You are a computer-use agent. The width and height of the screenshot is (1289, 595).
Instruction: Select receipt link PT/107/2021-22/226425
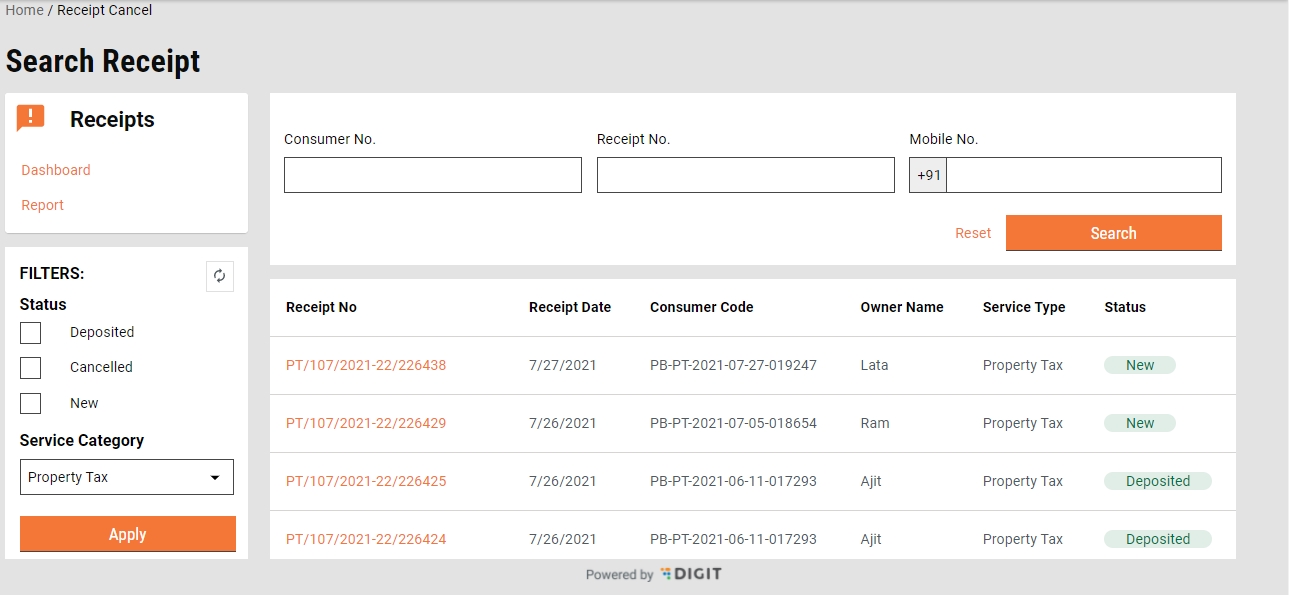tap(366, 481)
